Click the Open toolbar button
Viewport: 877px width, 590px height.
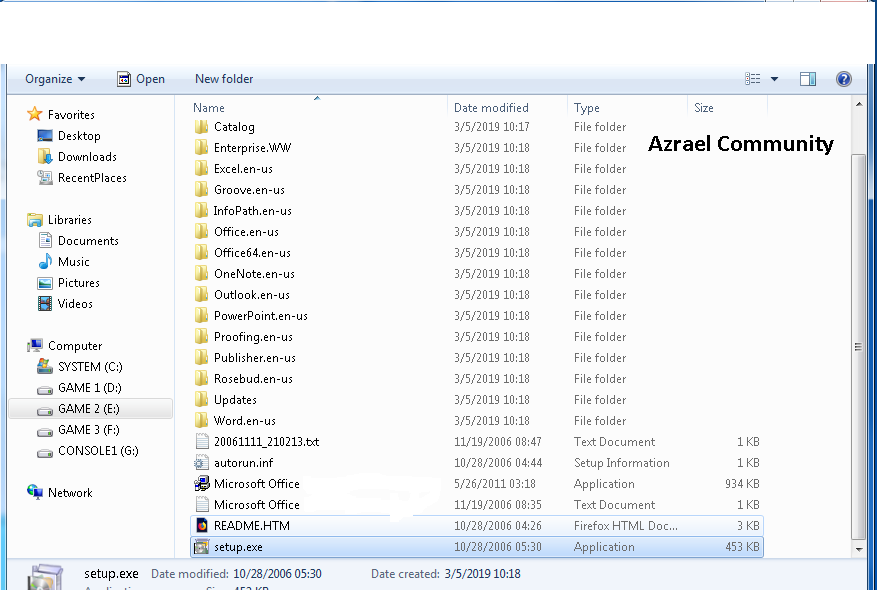click(x=141, y=79)
